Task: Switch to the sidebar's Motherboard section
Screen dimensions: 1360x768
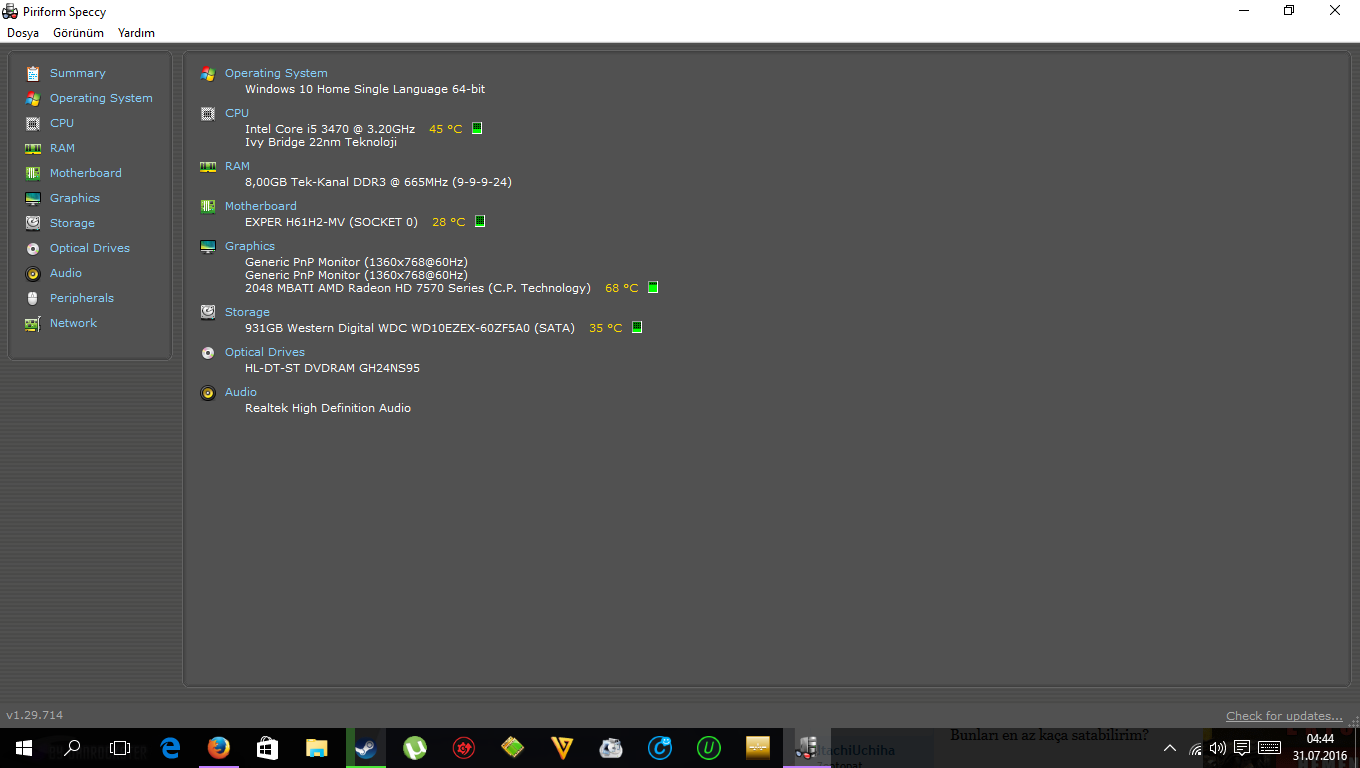Action: tap(85, 173)
